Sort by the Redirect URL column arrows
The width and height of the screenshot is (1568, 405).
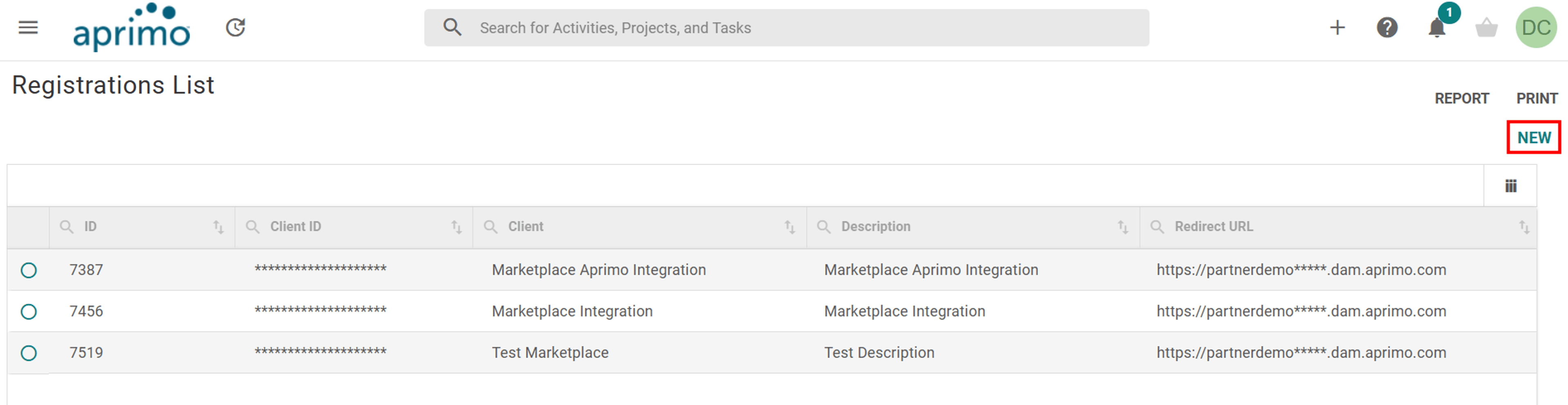(x=1523, y=227)
